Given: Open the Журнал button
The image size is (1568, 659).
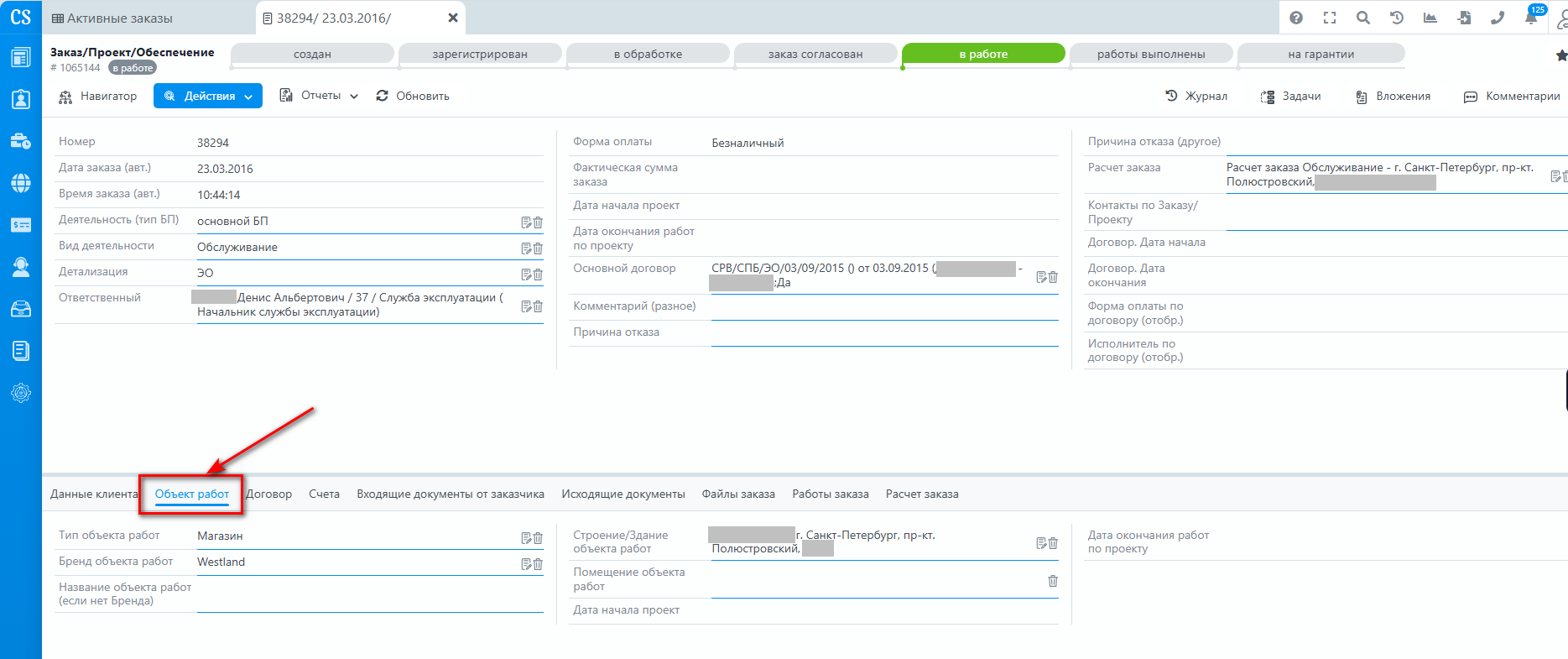Looking at the screenshot, I should [x=1196, y=97].
